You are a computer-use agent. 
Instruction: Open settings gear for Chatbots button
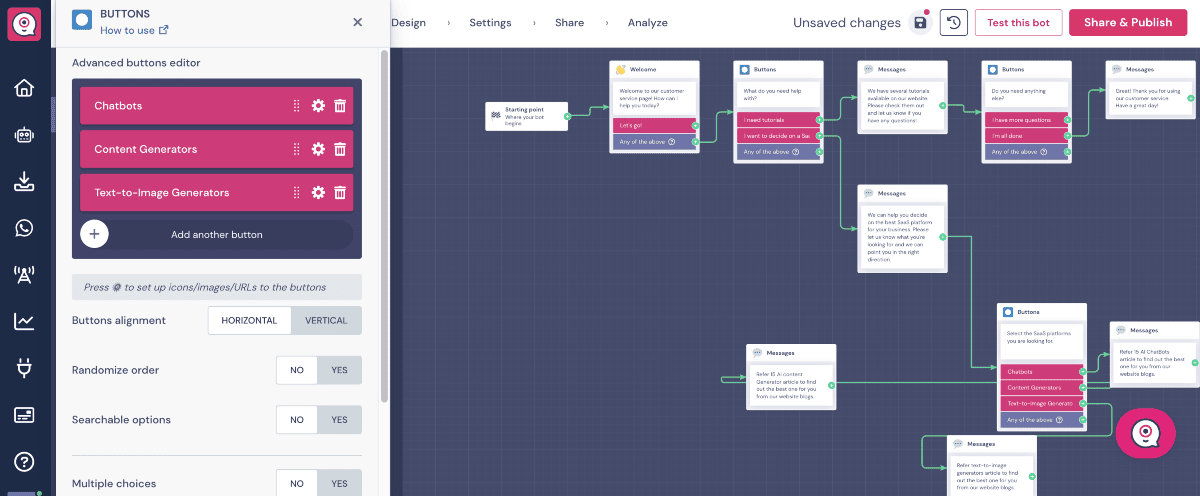[x=318, y=106]
